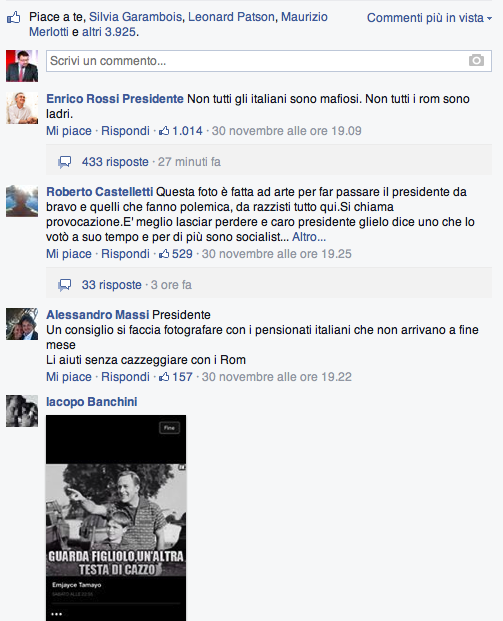This screenshot has height=621, width=503.
Task: Click the speech bubble icon by '433 risposte'
Action: pos(65,162)
